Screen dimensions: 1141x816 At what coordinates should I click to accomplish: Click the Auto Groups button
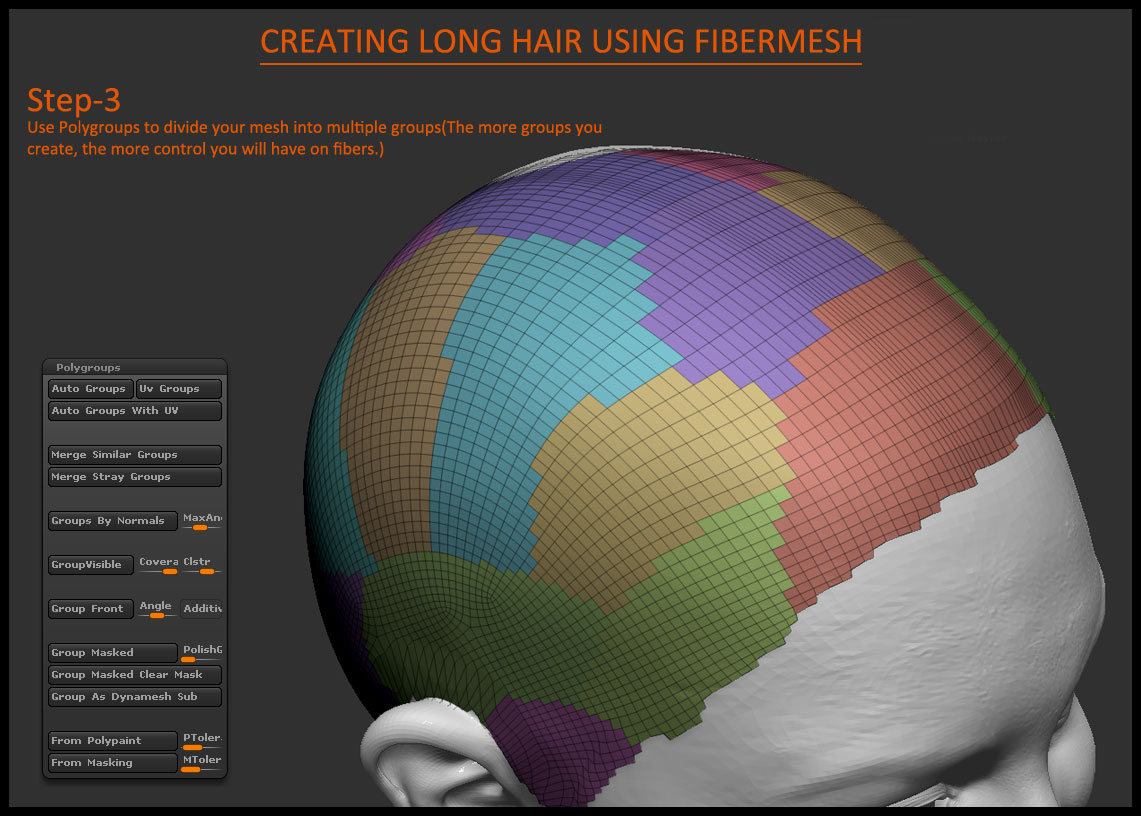(90, 389)
